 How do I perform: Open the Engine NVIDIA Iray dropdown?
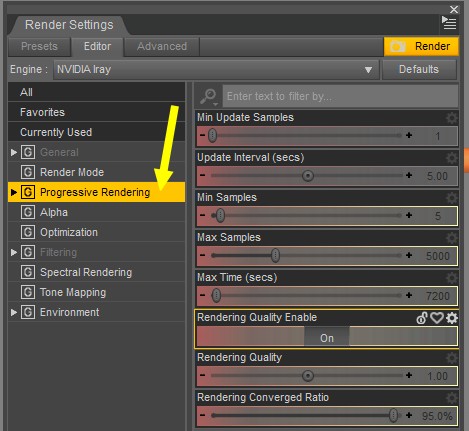(216, 70)
